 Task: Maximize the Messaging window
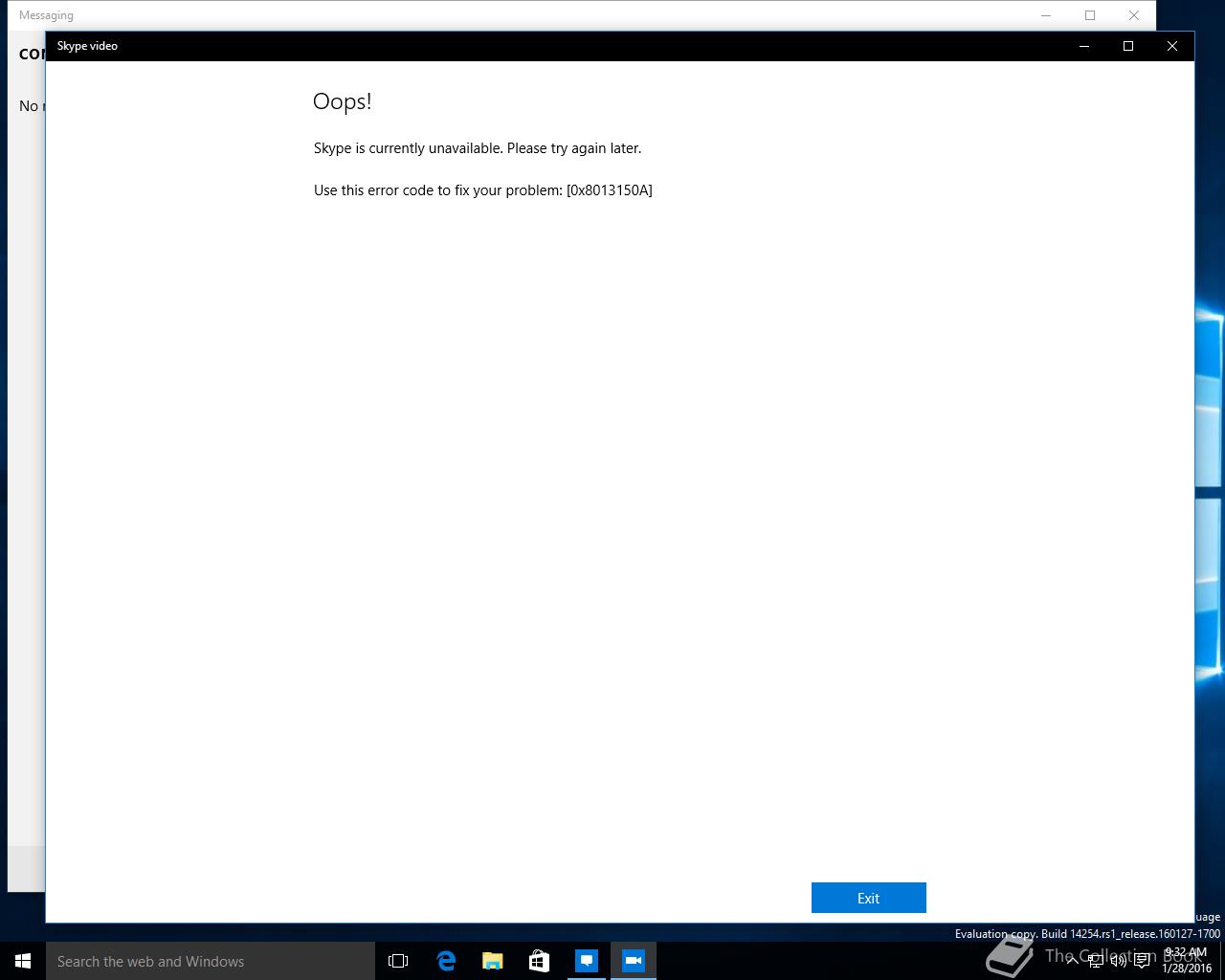pyautogui.click(x=1090, y=15)
